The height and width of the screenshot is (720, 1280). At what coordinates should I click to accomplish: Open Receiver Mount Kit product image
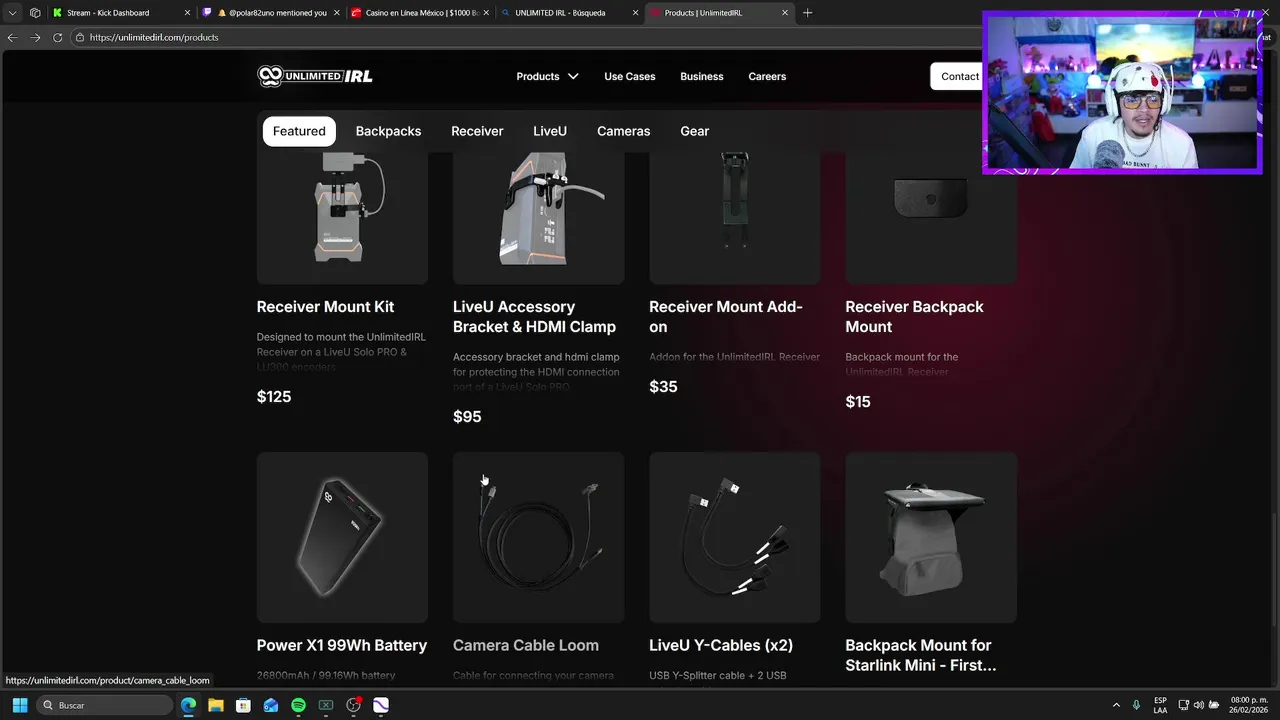point(342,217)
